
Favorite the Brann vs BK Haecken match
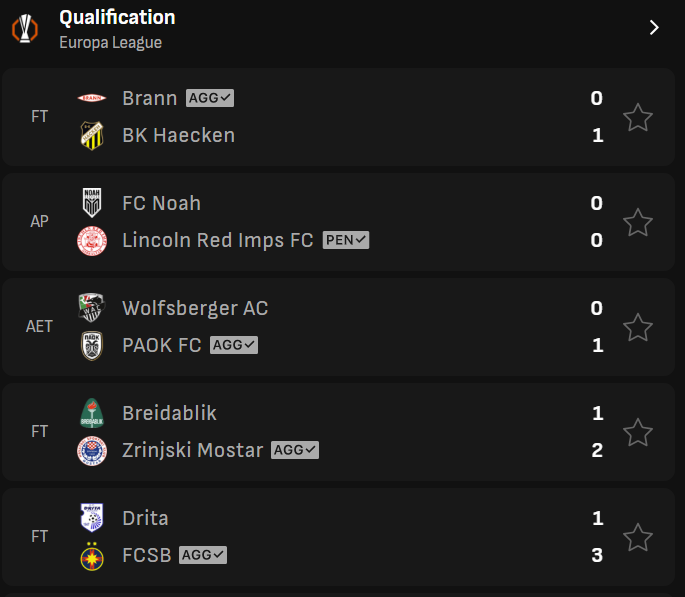tap(638, 117)
